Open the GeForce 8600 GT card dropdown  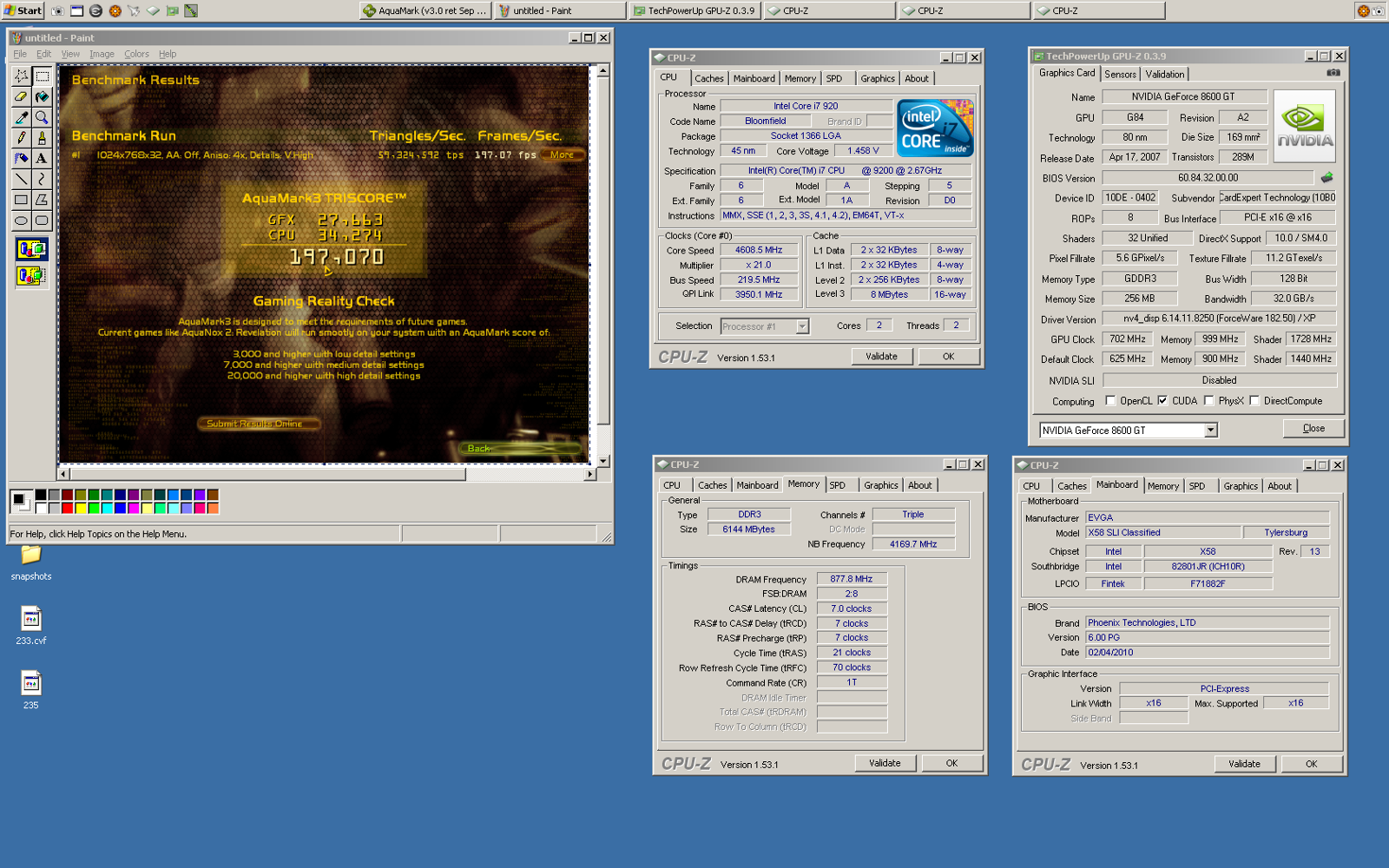coord(1210,431)
